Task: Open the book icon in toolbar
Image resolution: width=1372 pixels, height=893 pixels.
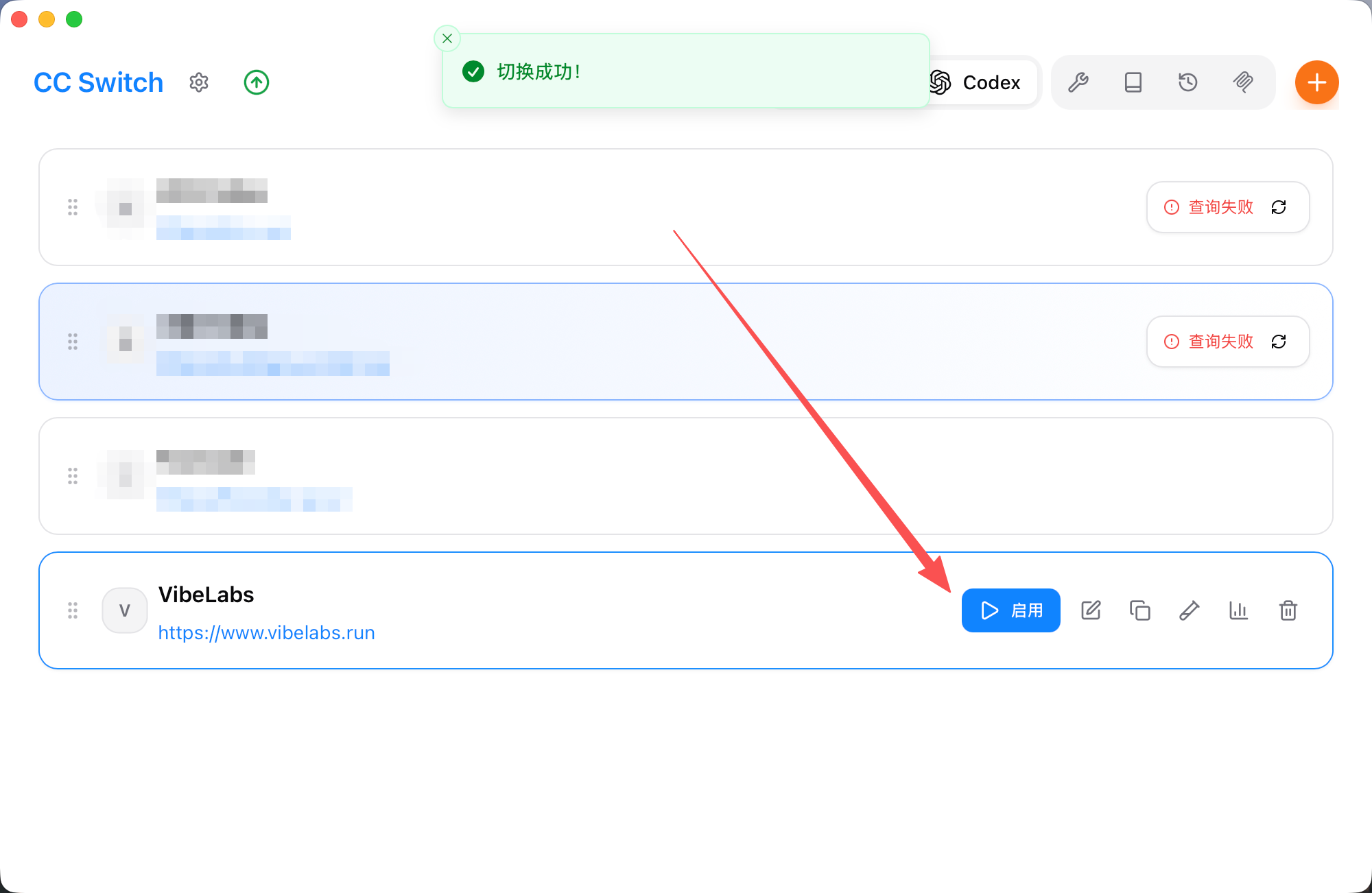Action: coord(1133,82)
